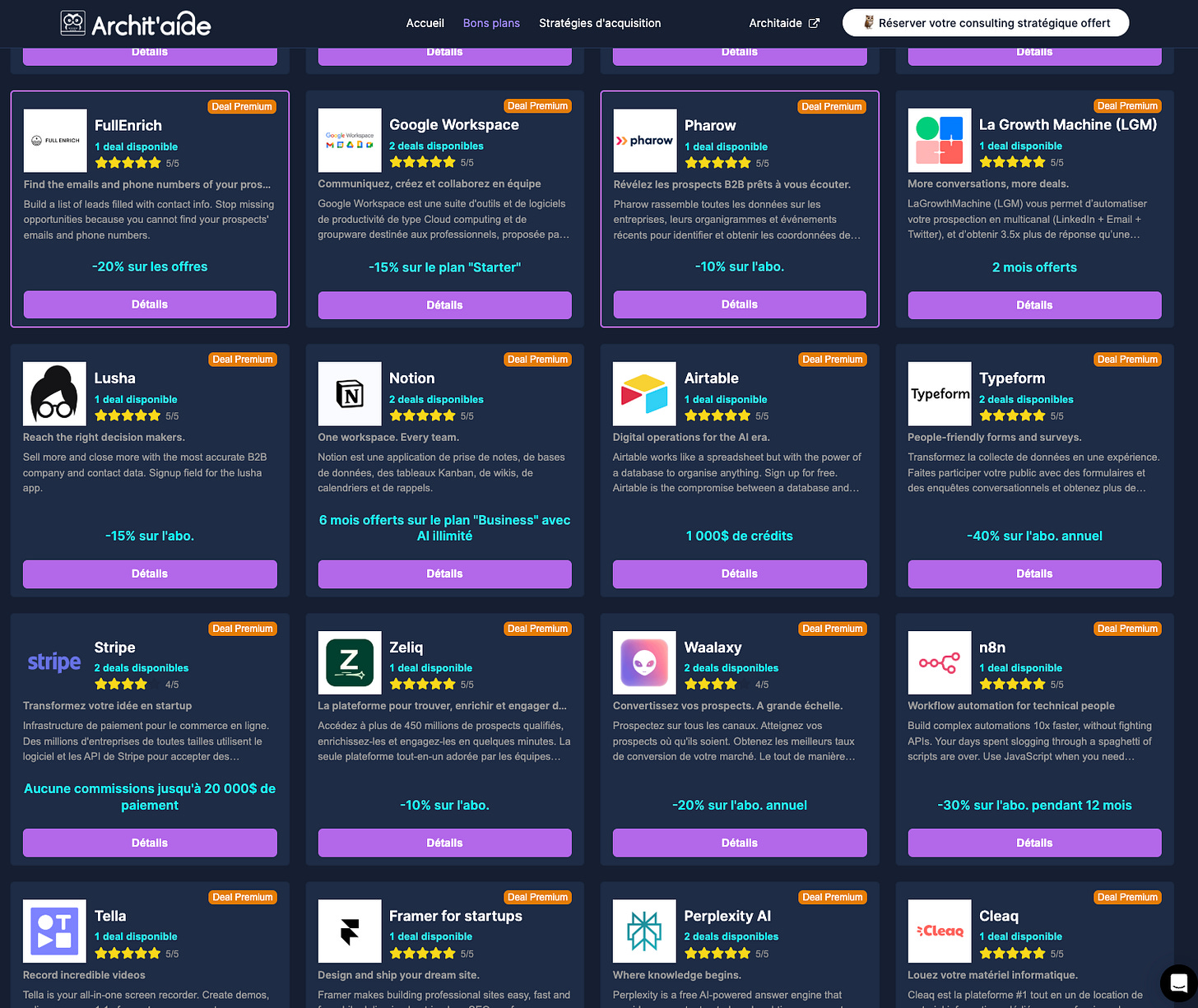Click Détails button for Stripe
Image resolution: width=1198 pixels, height=1008 pixels.
tap(150, 843)
